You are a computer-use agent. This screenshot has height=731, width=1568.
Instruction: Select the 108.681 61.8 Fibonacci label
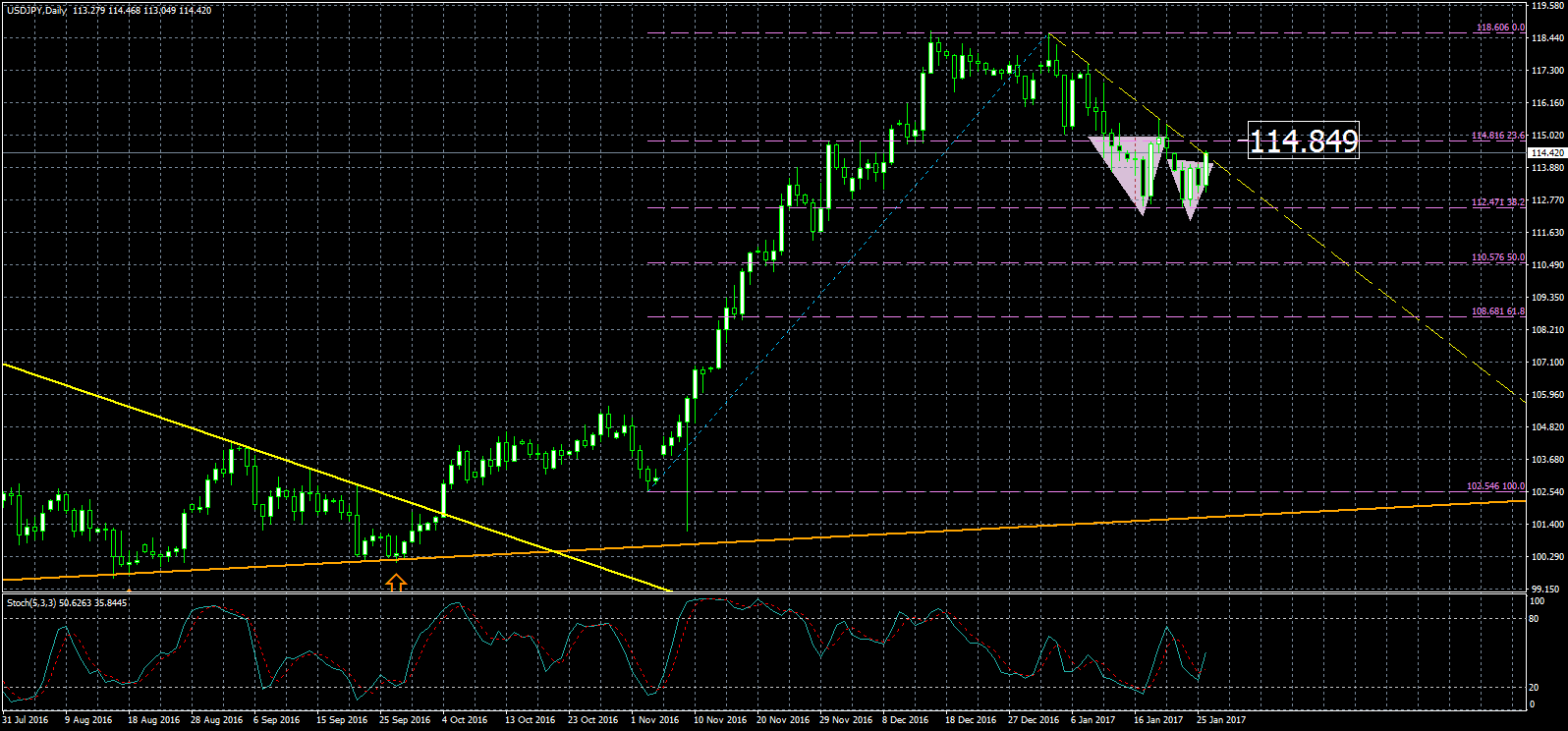pos(1498,311)
